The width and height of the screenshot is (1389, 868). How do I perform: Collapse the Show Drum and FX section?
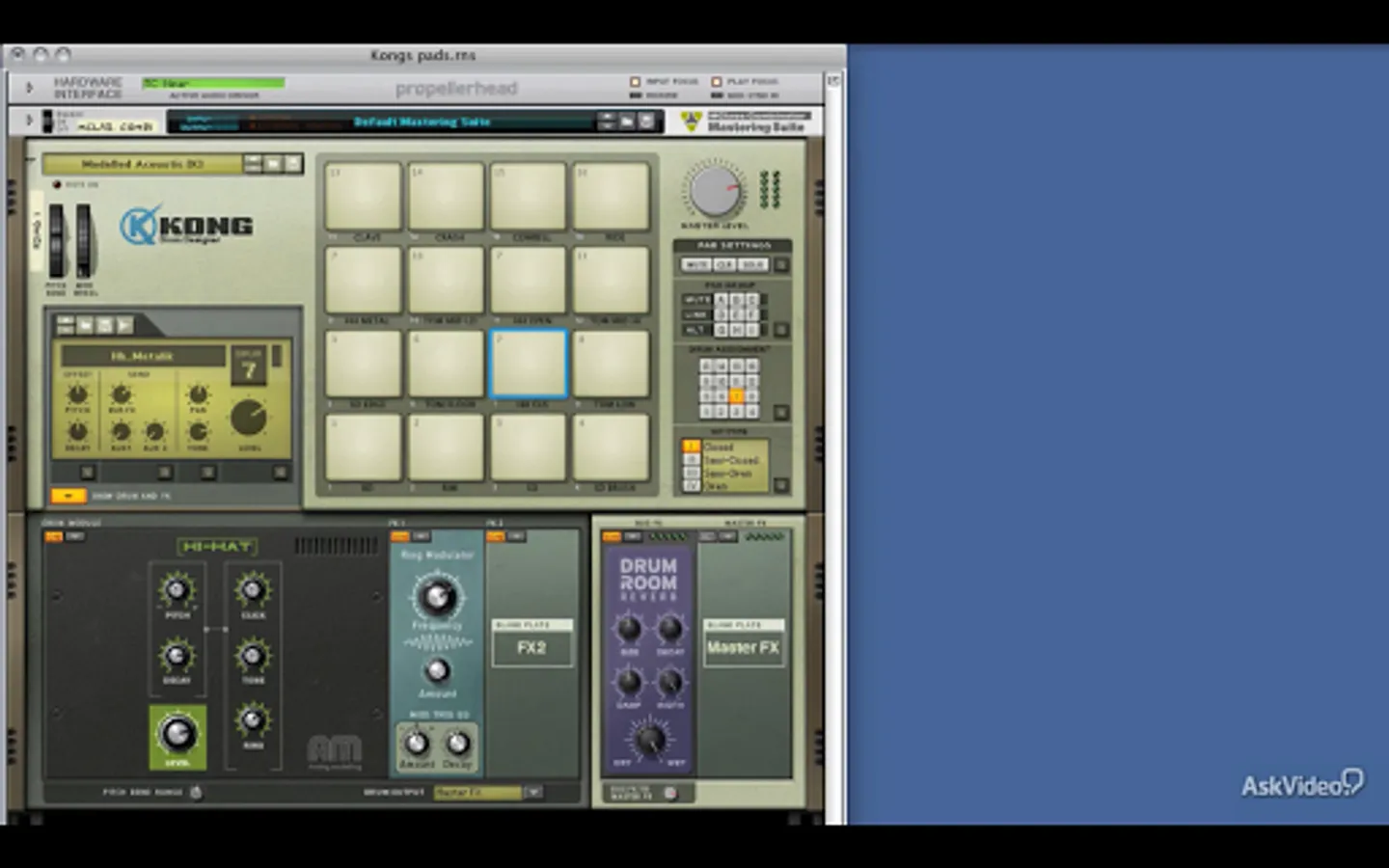pyautogui.click(x=68, y=496)
